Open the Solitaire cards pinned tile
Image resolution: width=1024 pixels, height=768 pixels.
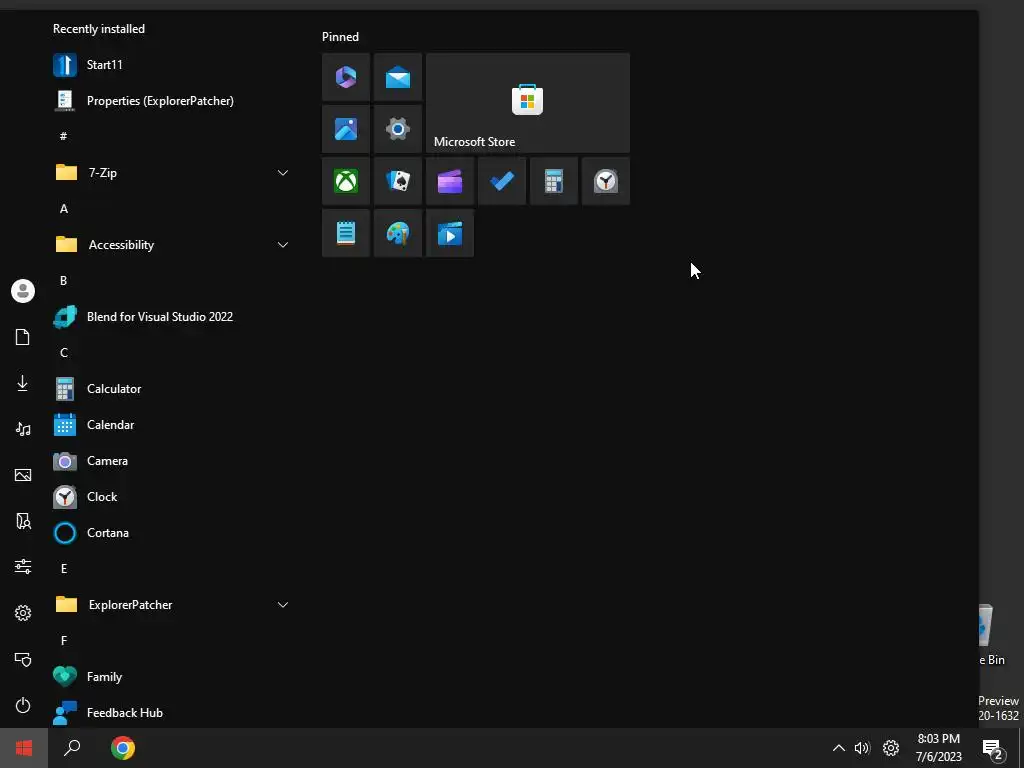coord(398,181)
